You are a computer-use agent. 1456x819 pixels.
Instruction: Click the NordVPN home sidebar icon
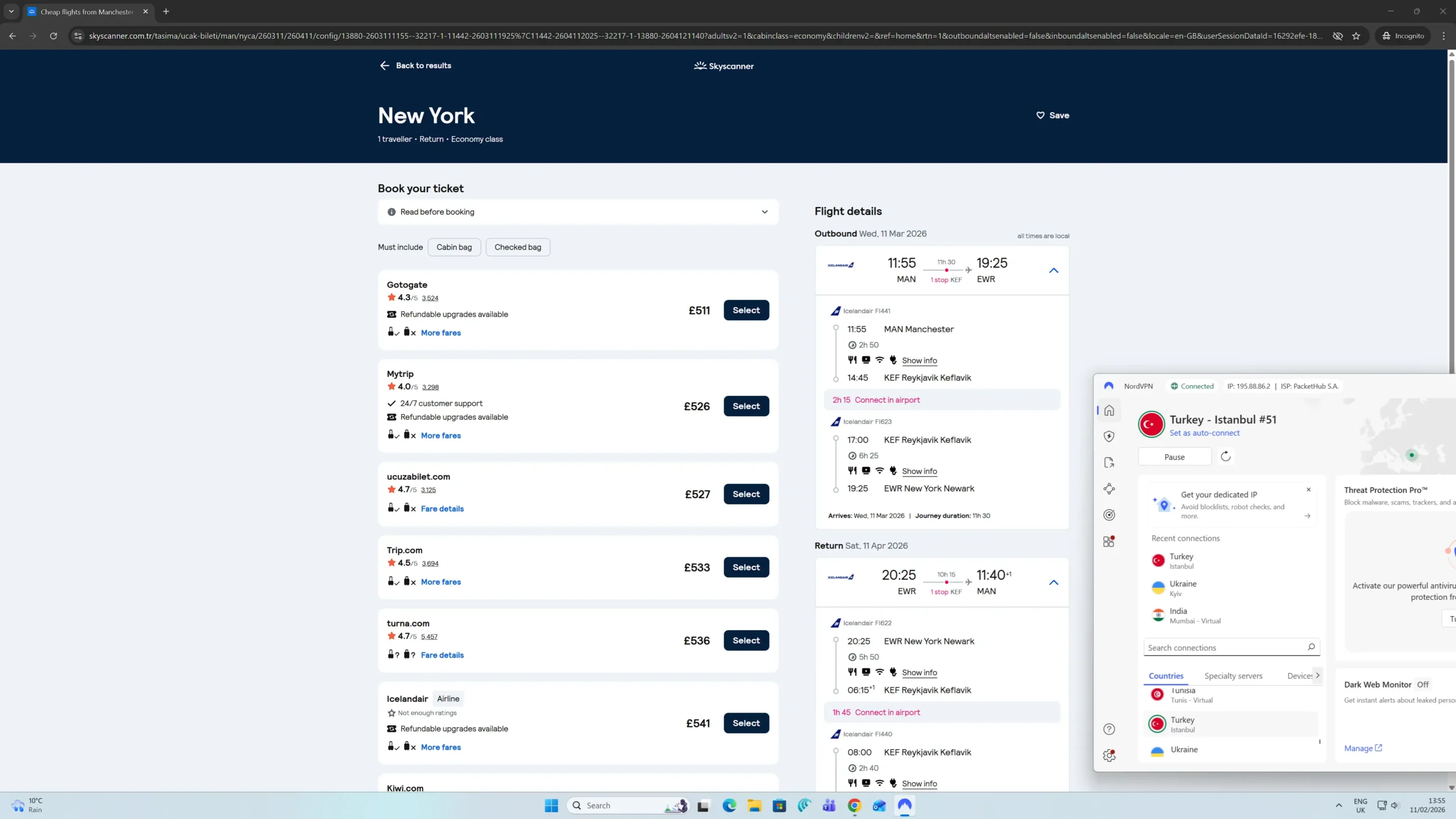tap(1109, 410)
